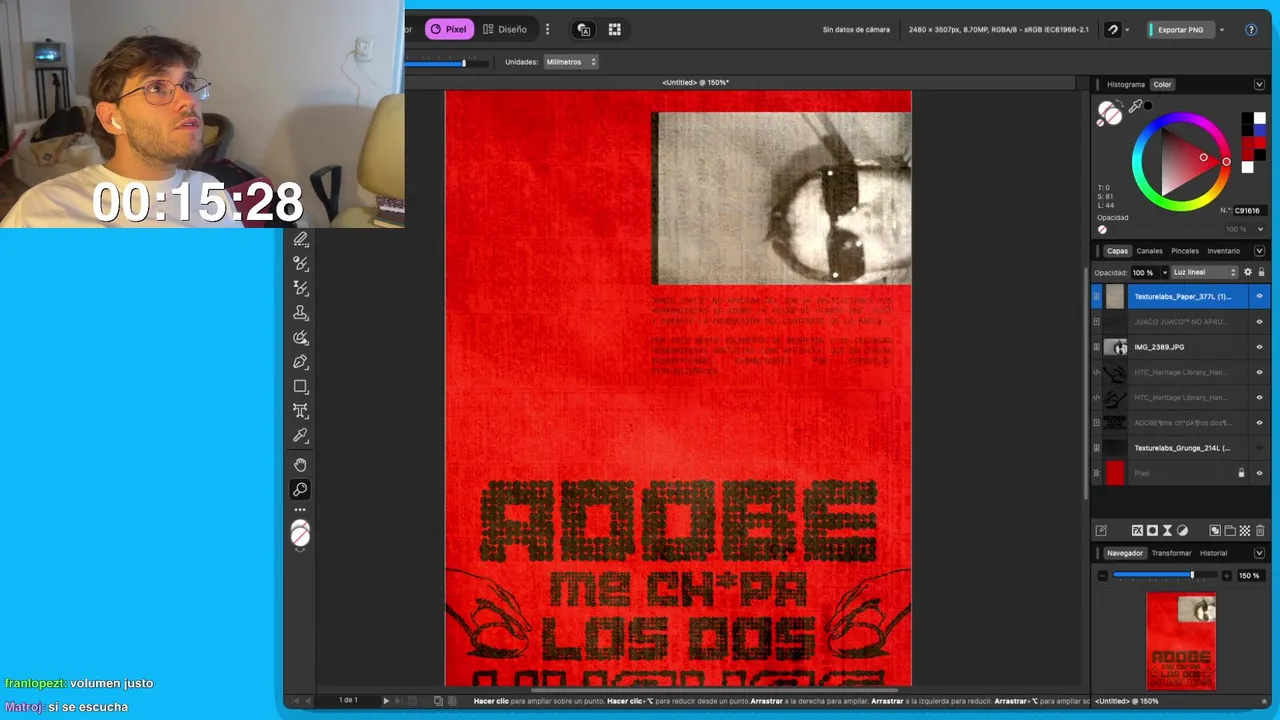Viewport: 1280px width, 720px height.
Task: Click the navigator zoom slider
Action: pyautogui.click(x=1165, y=576)
